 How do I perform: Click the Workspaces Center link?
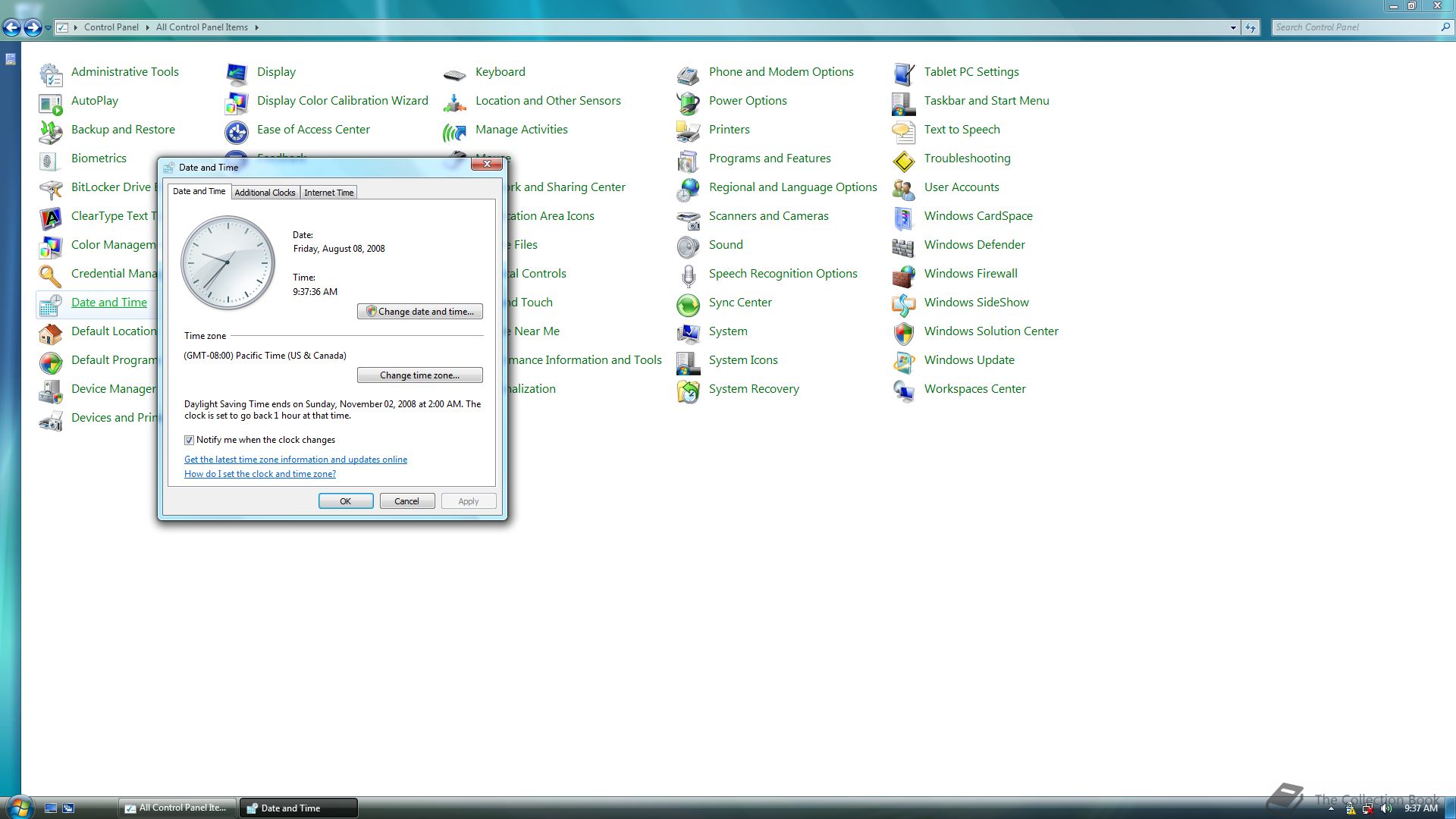click(974, 389)
